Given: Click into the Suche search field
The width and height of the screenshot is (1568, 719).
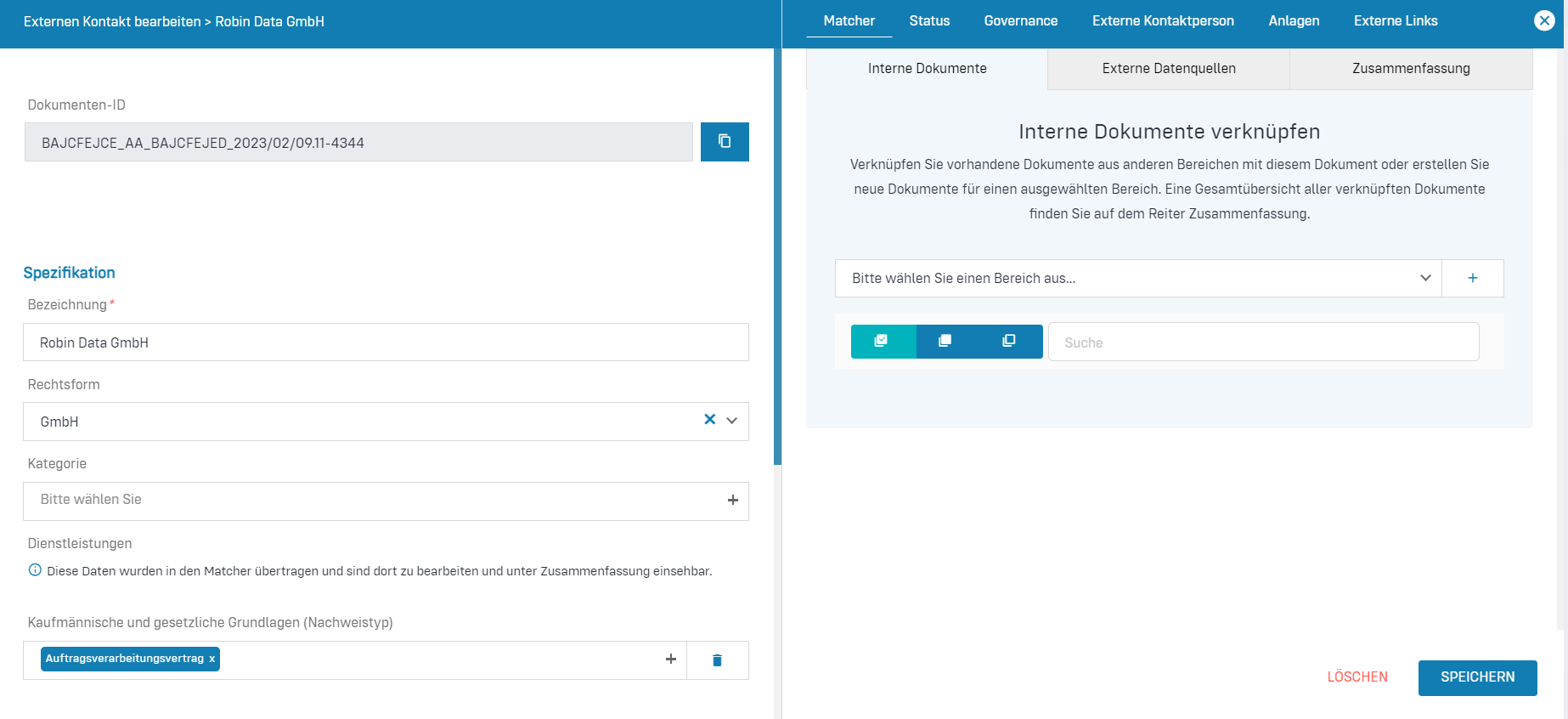Looking at the screenshot, I should (1263, 343).
